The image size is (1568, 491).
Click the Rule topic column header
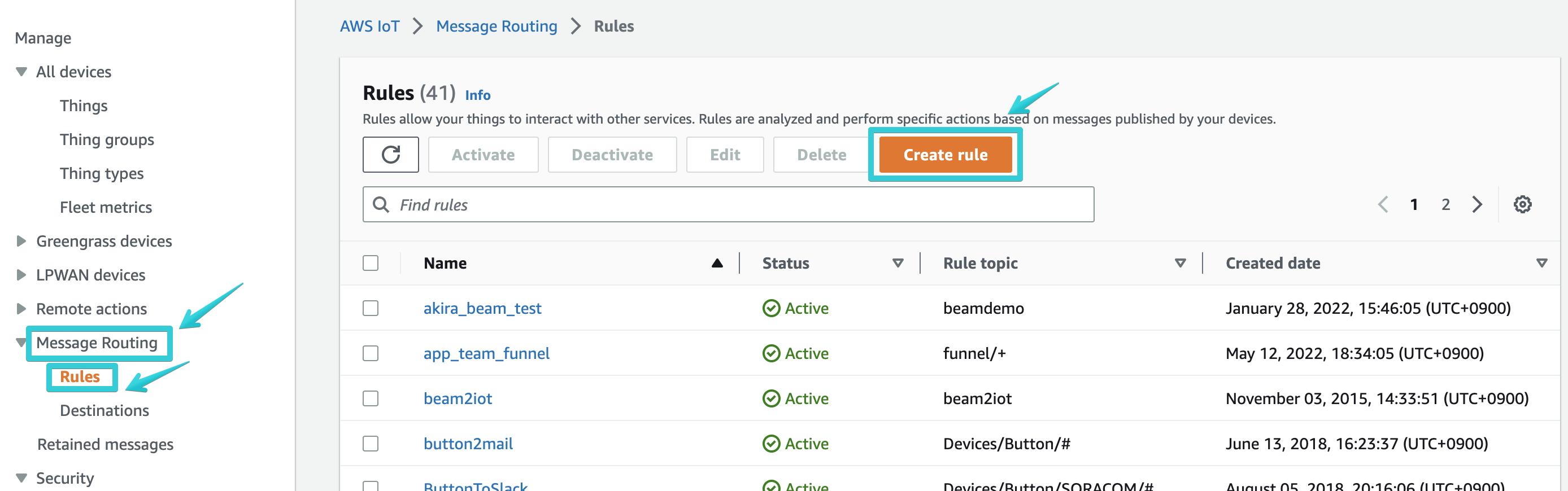click(x=980, y=263)
